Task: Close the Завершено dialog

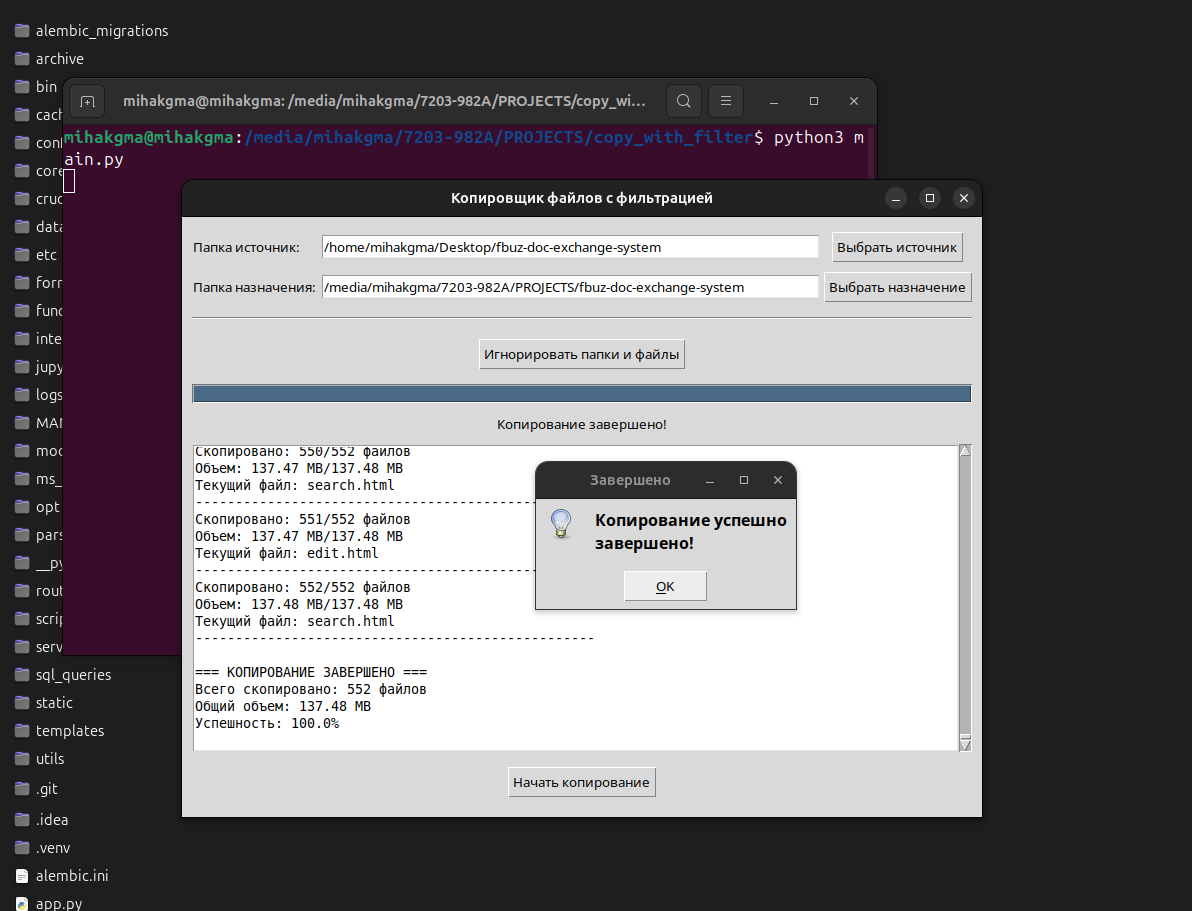Action: [x=778, y=480]
